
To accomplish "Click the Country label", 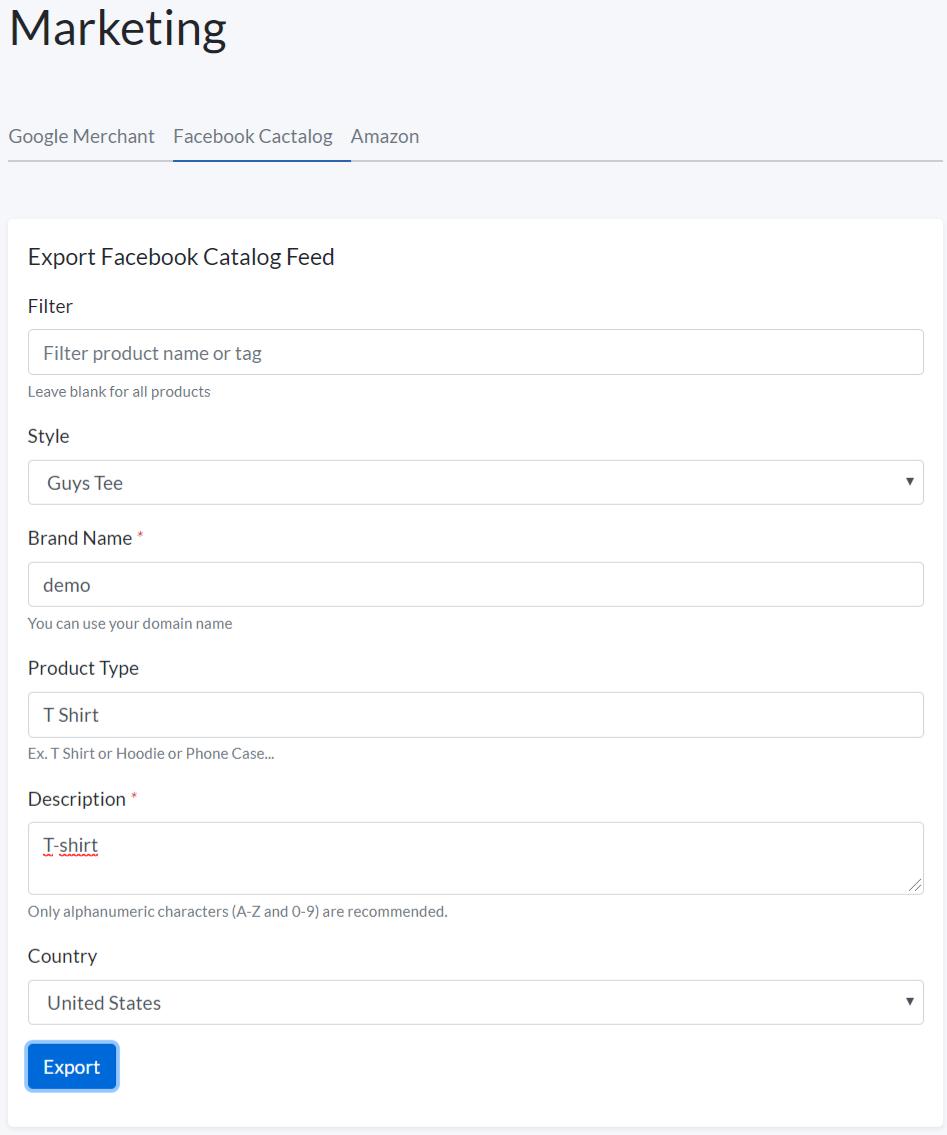I will [62, 956].
